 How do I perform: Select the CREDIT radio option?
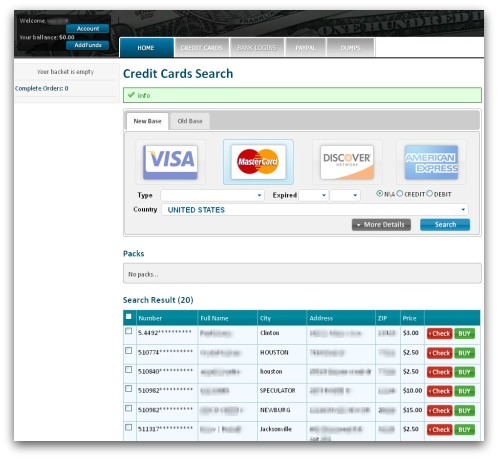tap(400, 193)
